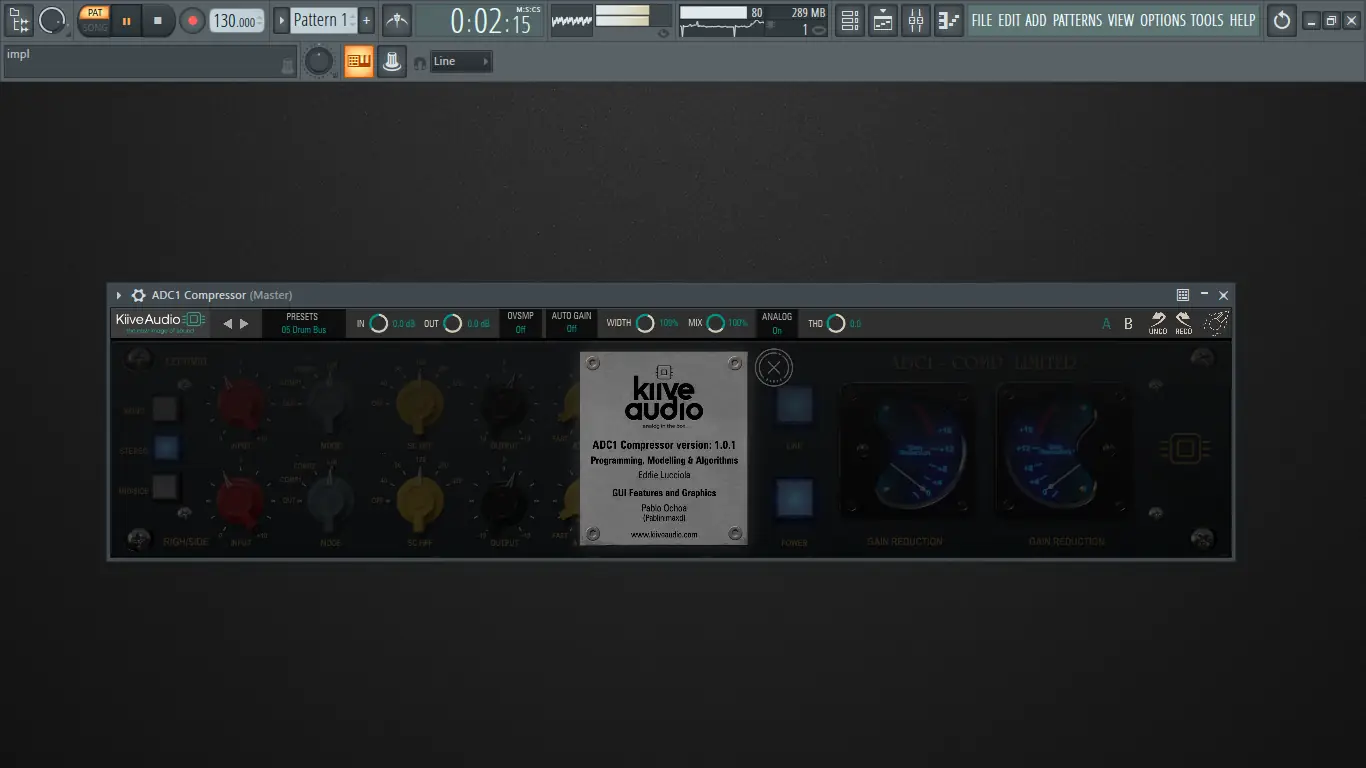Click the dimmed STEREO mode button
This screenshot has width=1366, height=768.
pos(165,449)
